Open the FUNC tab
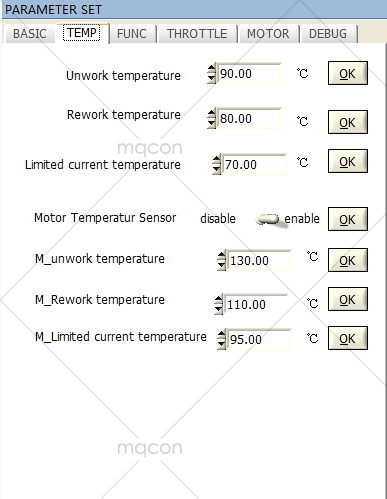The image size is (387, 499). click(x=132, y=34)
